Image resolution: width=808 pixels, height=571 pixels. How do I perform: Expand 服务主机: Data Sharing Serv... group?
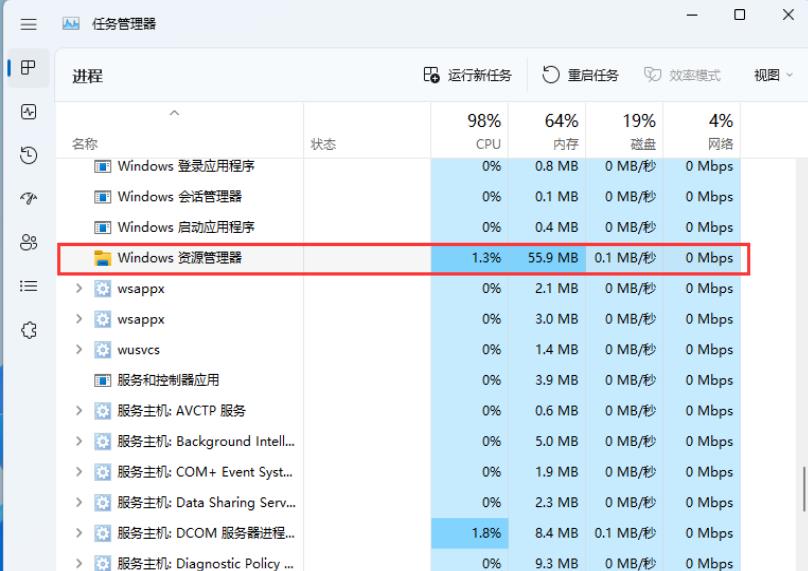coord(79,502)
